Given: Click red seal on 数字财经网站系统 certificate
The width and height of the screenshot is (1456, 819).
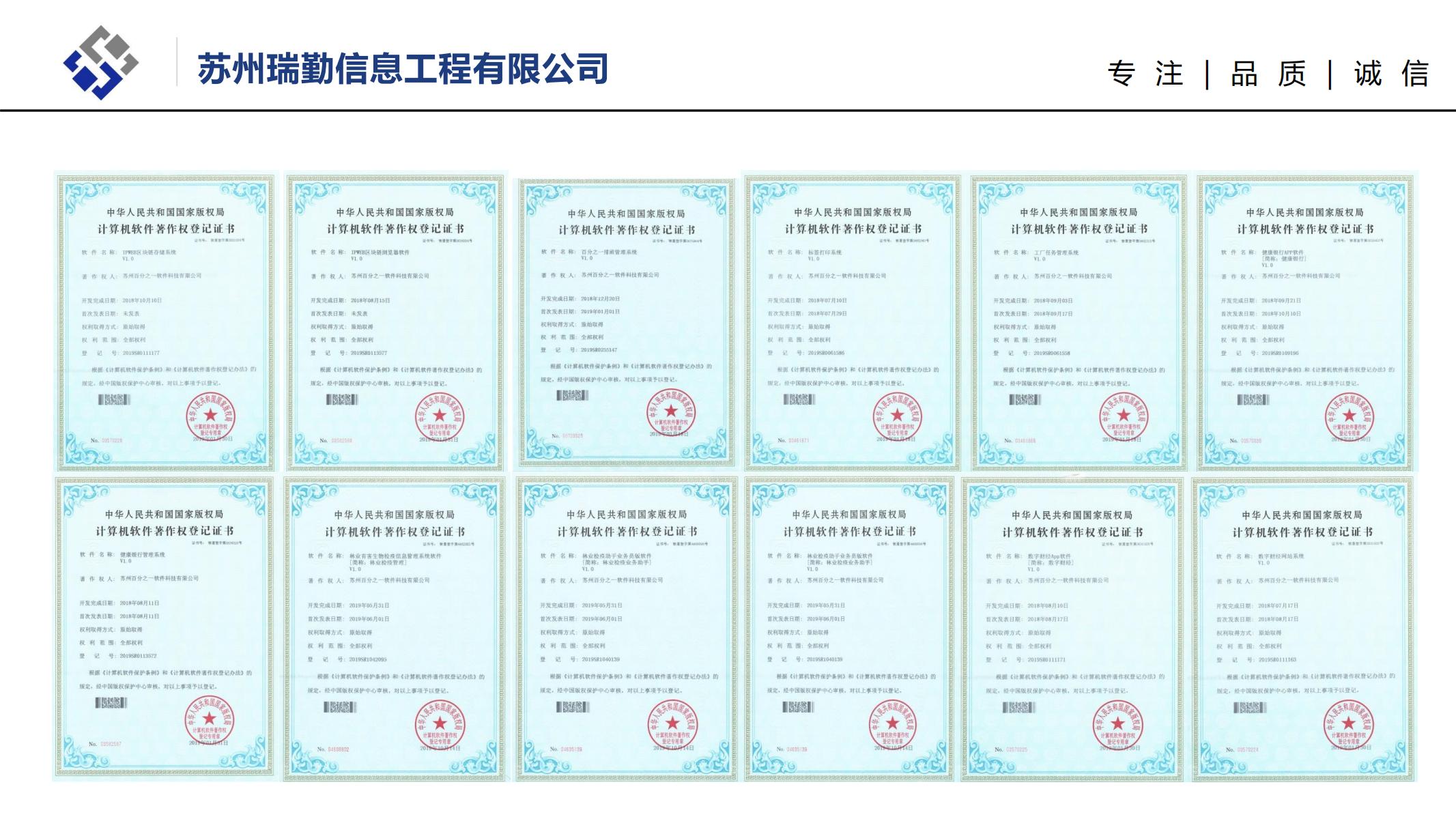Looking at the screenshot, I should pos(1348,724).
